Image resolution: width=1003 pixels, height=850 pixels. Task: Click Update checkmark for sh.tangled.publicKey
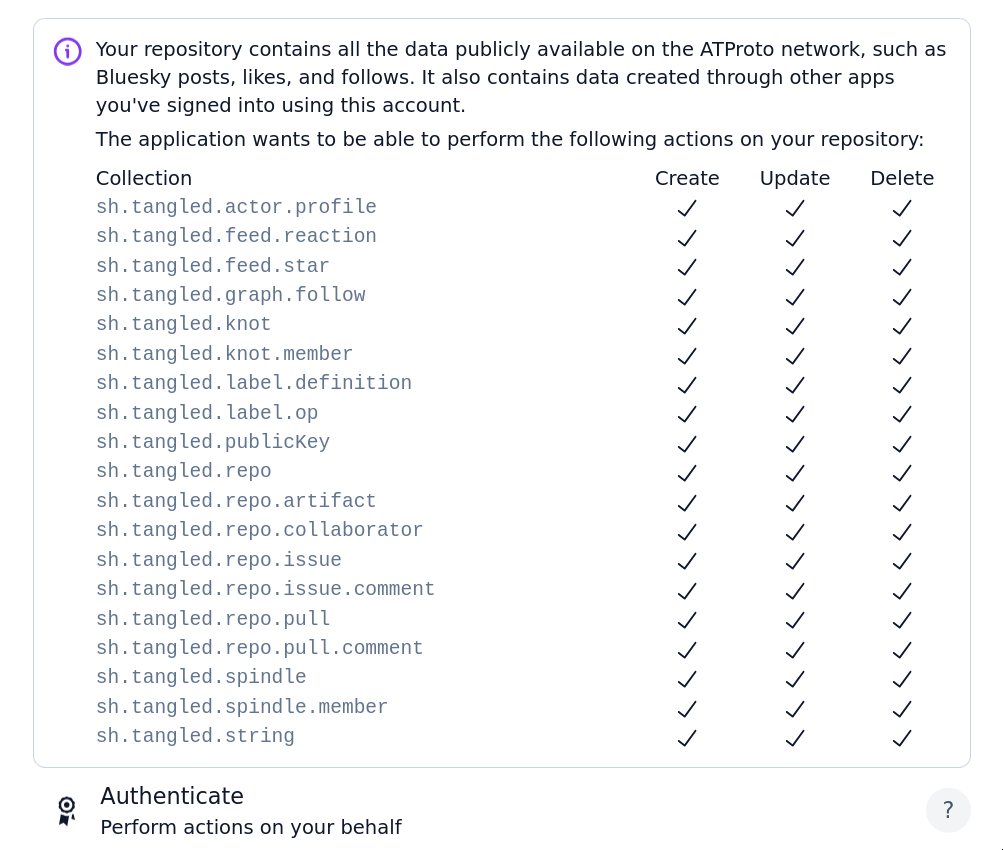[795, 443]
